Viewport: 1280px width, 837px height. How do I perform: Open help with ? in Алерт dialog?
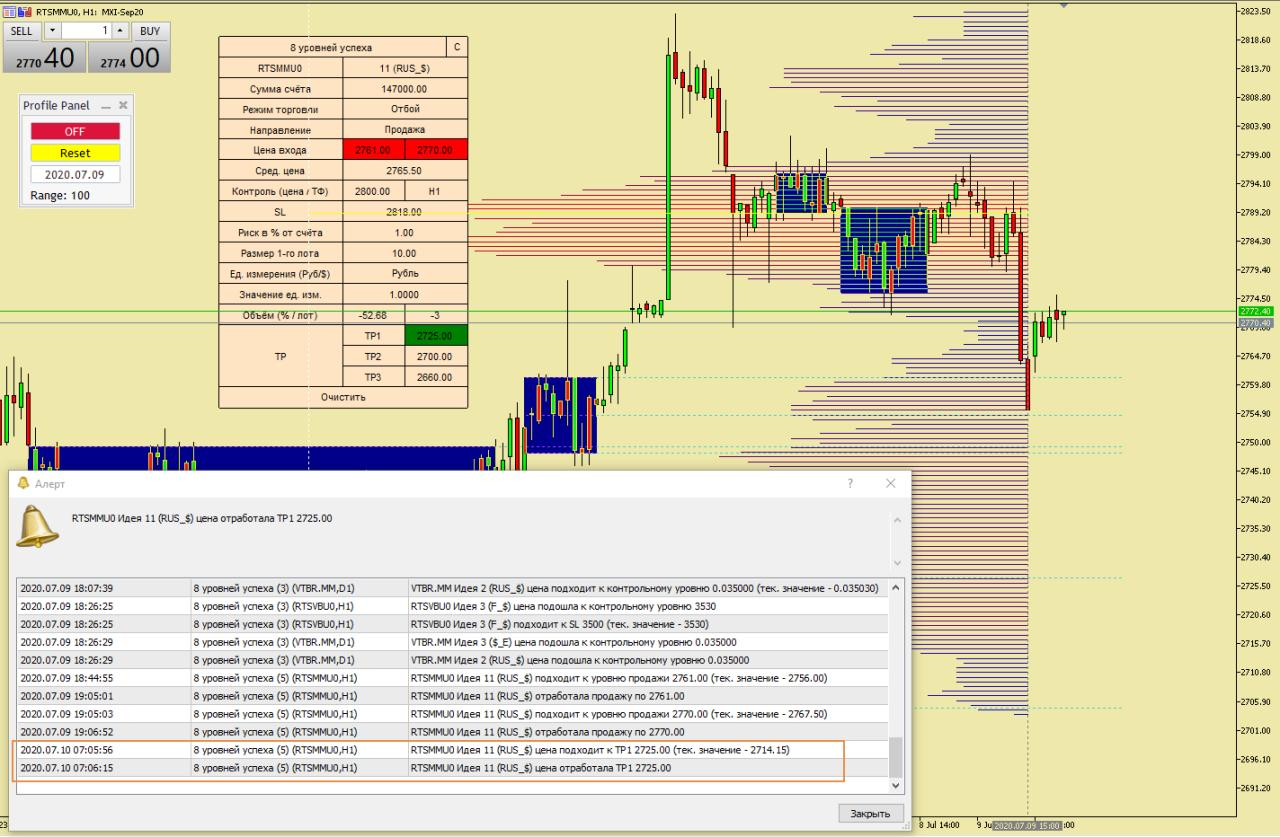[x=851, y=483]
